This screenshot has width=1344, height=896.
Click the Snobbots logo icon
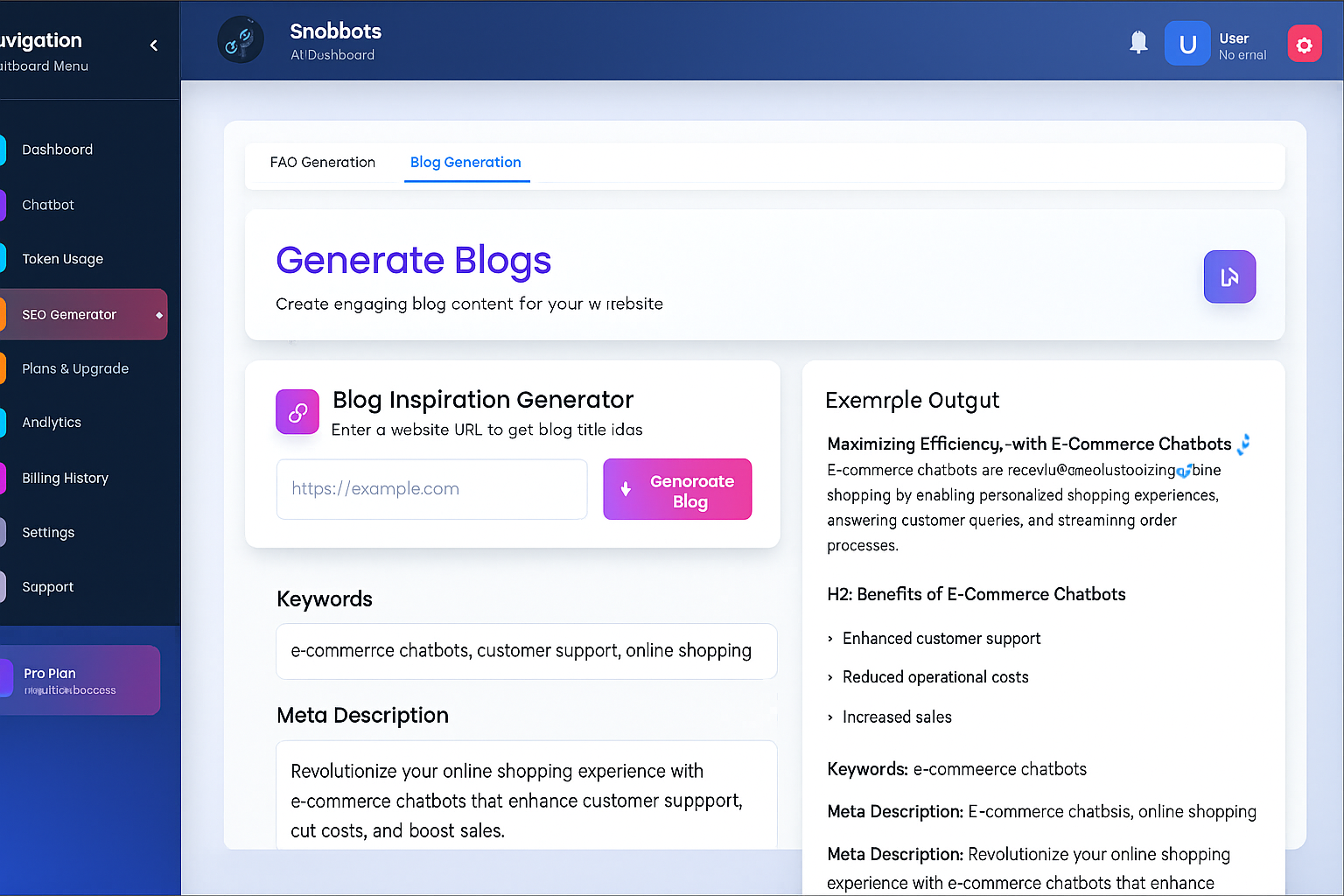241,40
